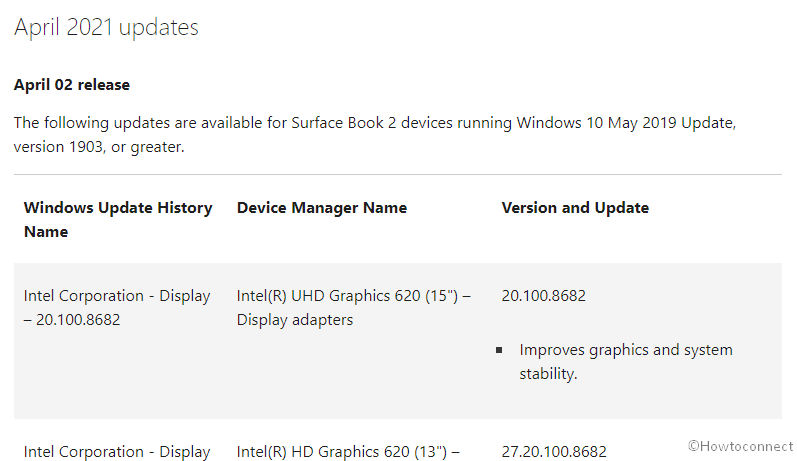Select the second row's 'Intel Corporation - Display' cell
Screen dimensions: 797x461
[117, 451]
